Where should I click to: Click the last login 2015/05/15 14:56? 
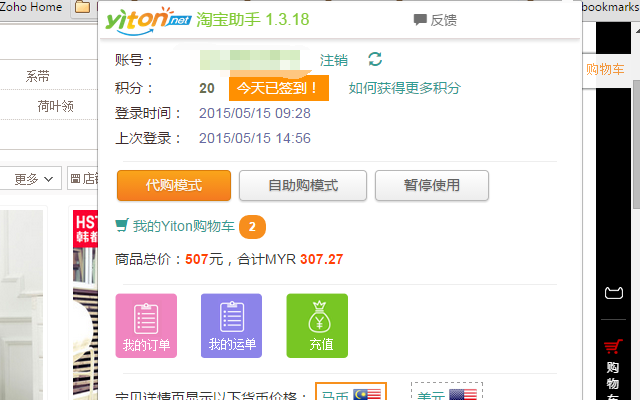click(255, 138)
